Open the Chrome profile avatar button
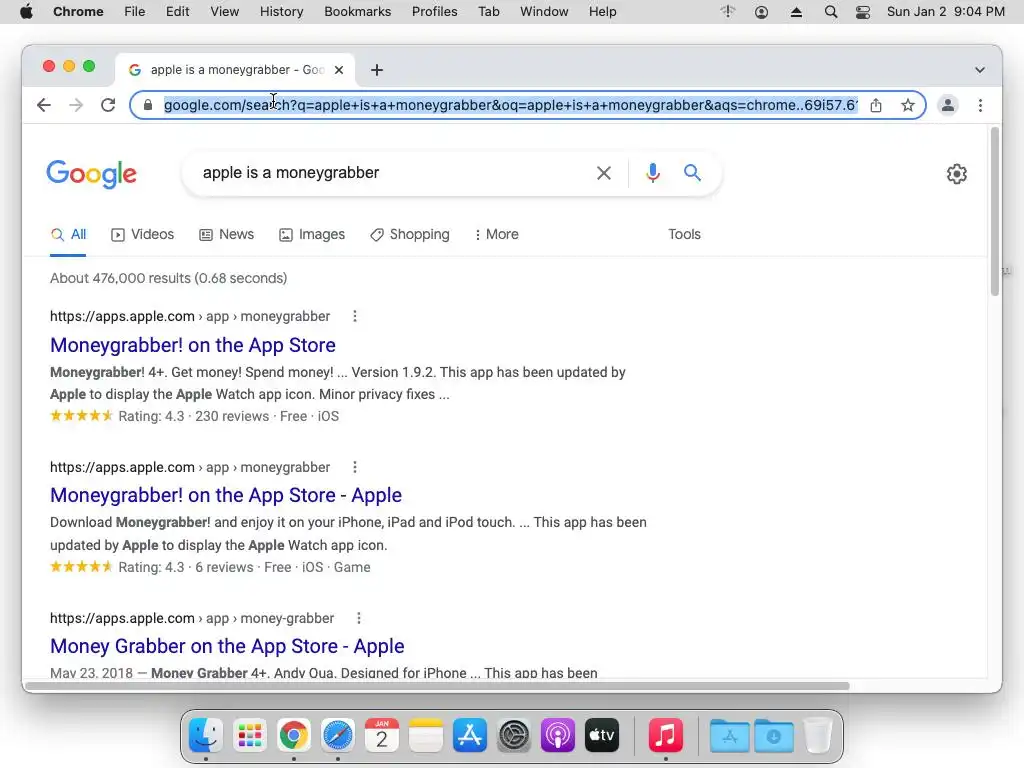The height and width of the screenshot is (768, 1024). click(948, 105)
